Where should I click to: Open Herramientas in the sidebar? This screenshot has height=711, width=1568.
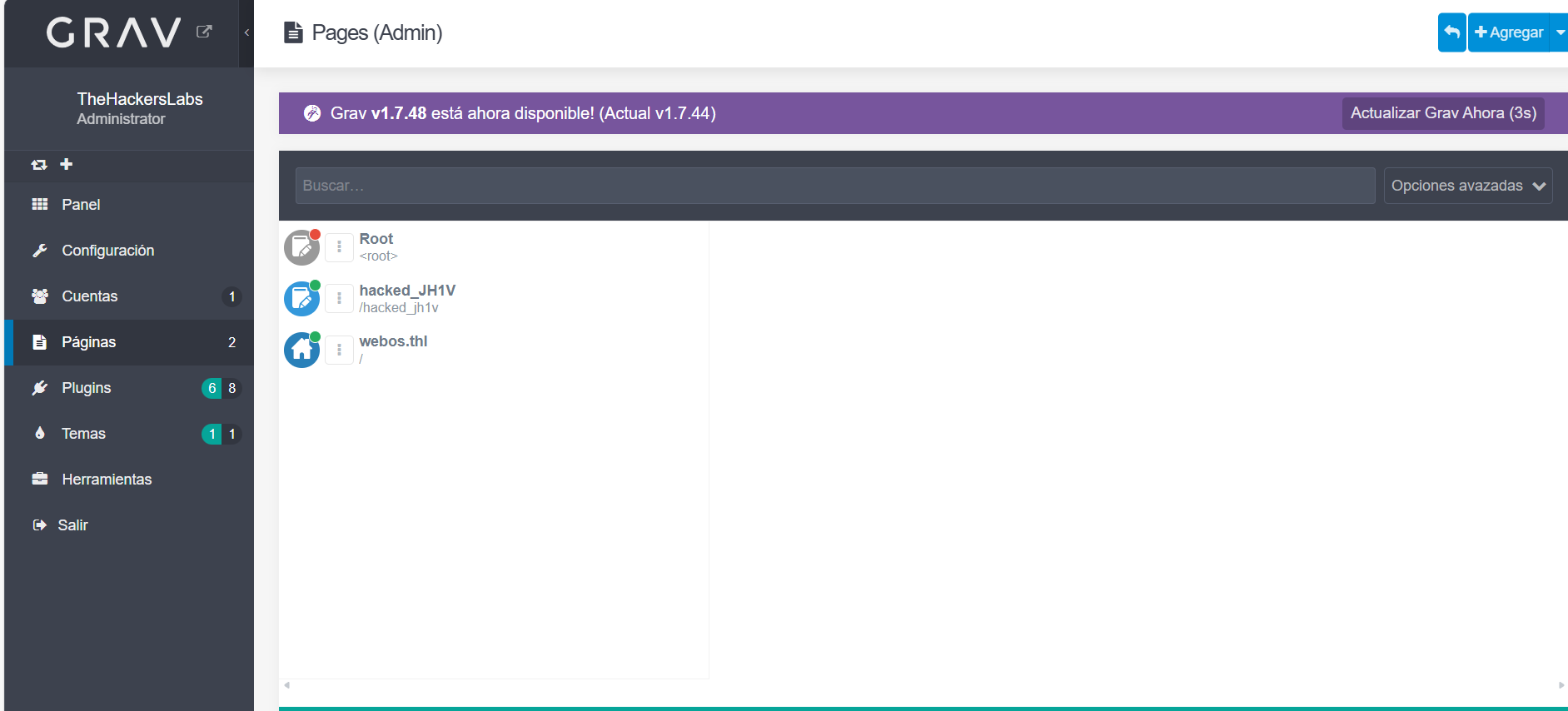[x=129, y=480]
